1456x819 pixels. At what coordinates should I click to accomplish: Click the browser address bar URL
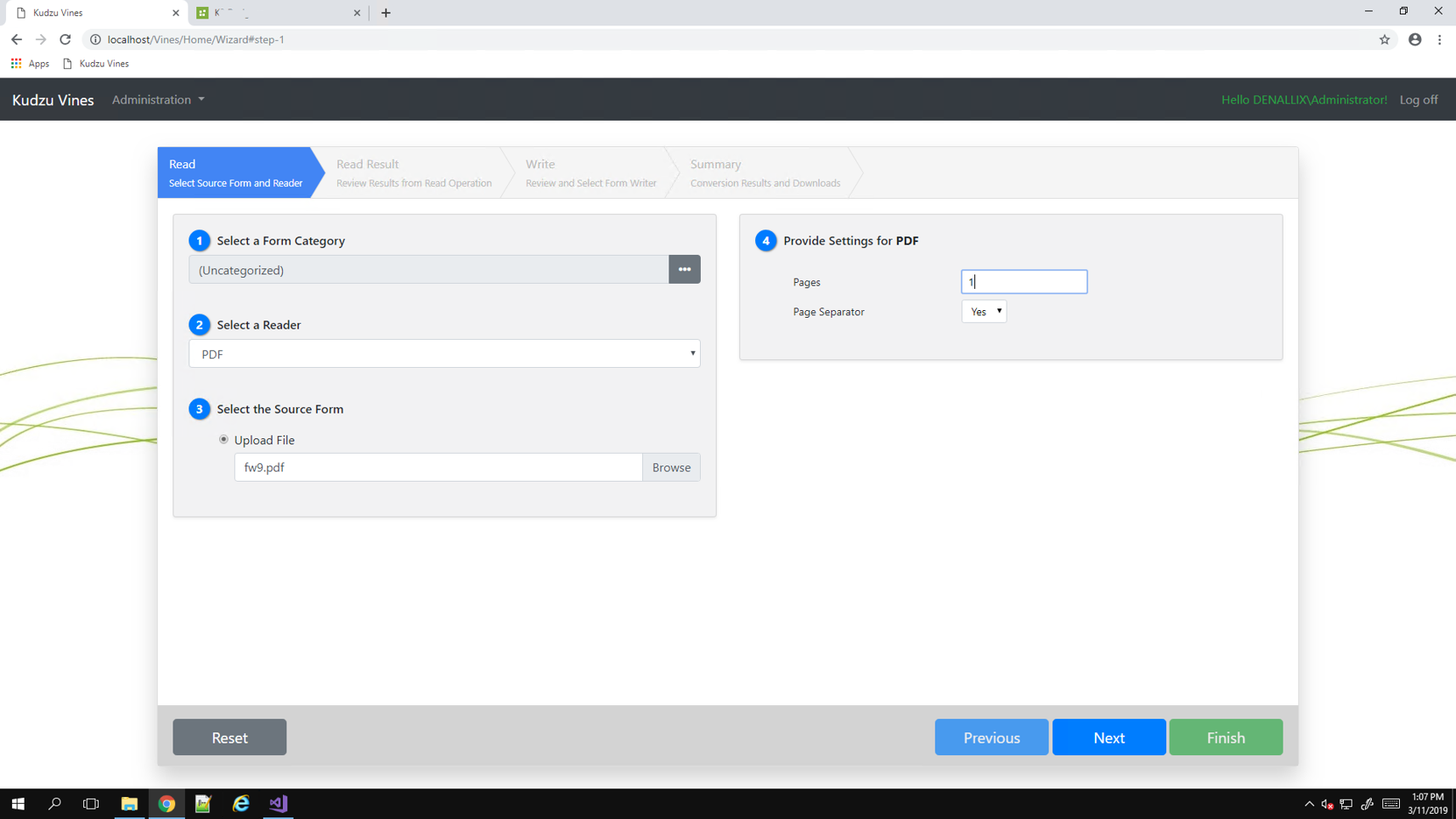tap(196, 39)
